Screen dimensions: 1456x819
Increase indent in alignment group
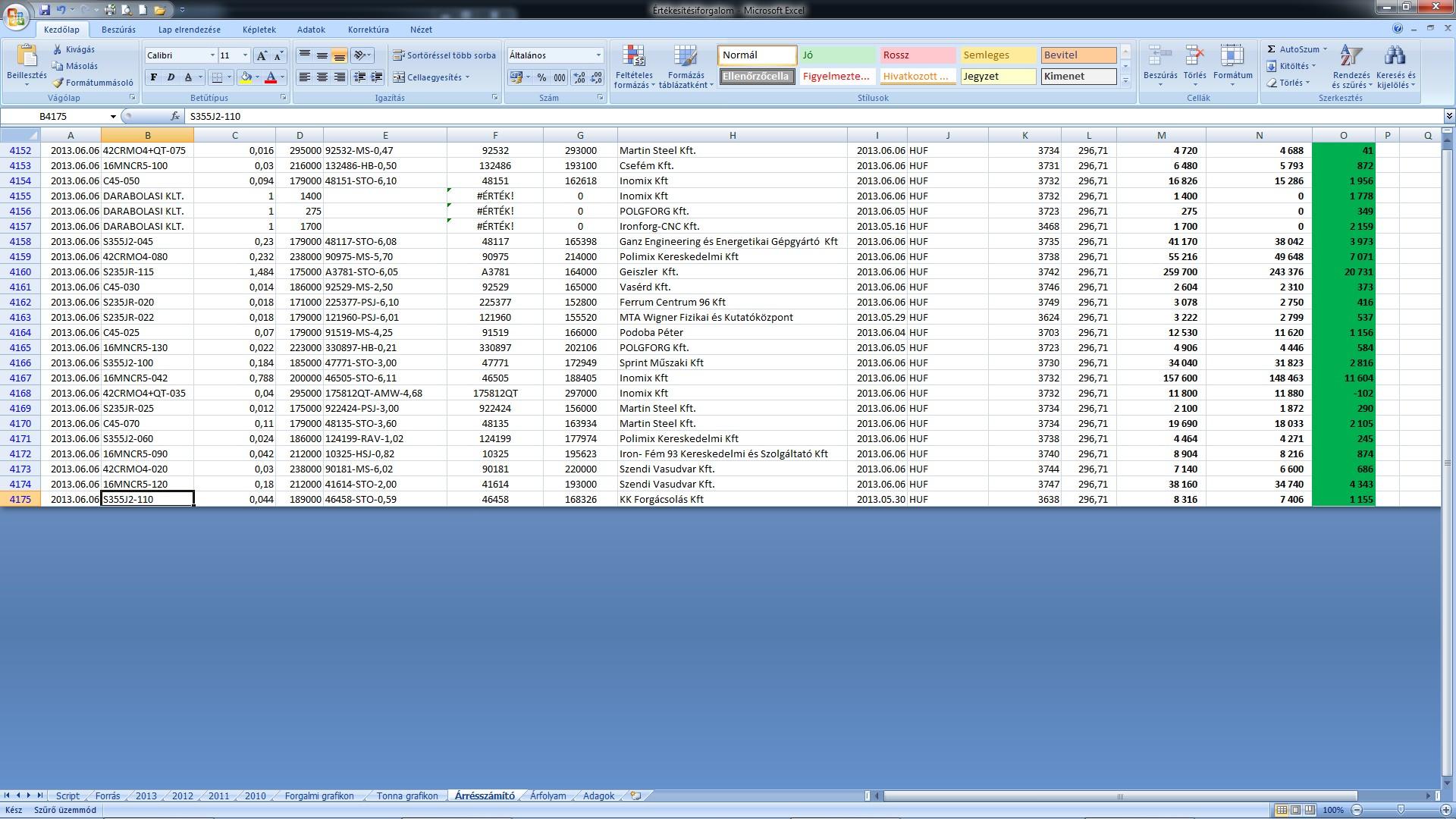376,77
